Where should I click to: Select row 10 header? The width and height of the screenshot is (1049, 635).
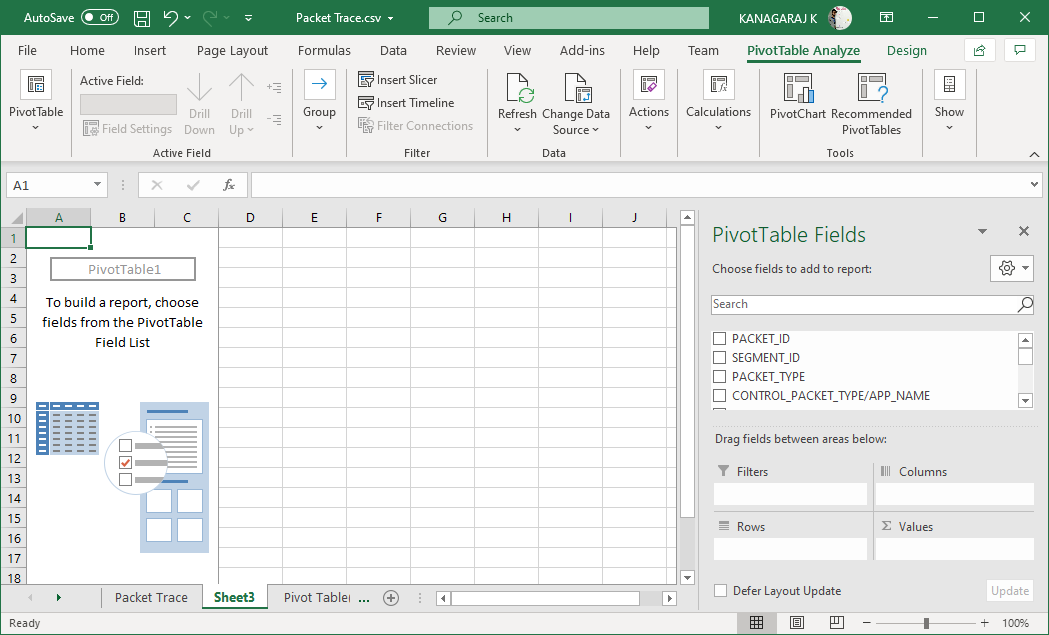13,419
